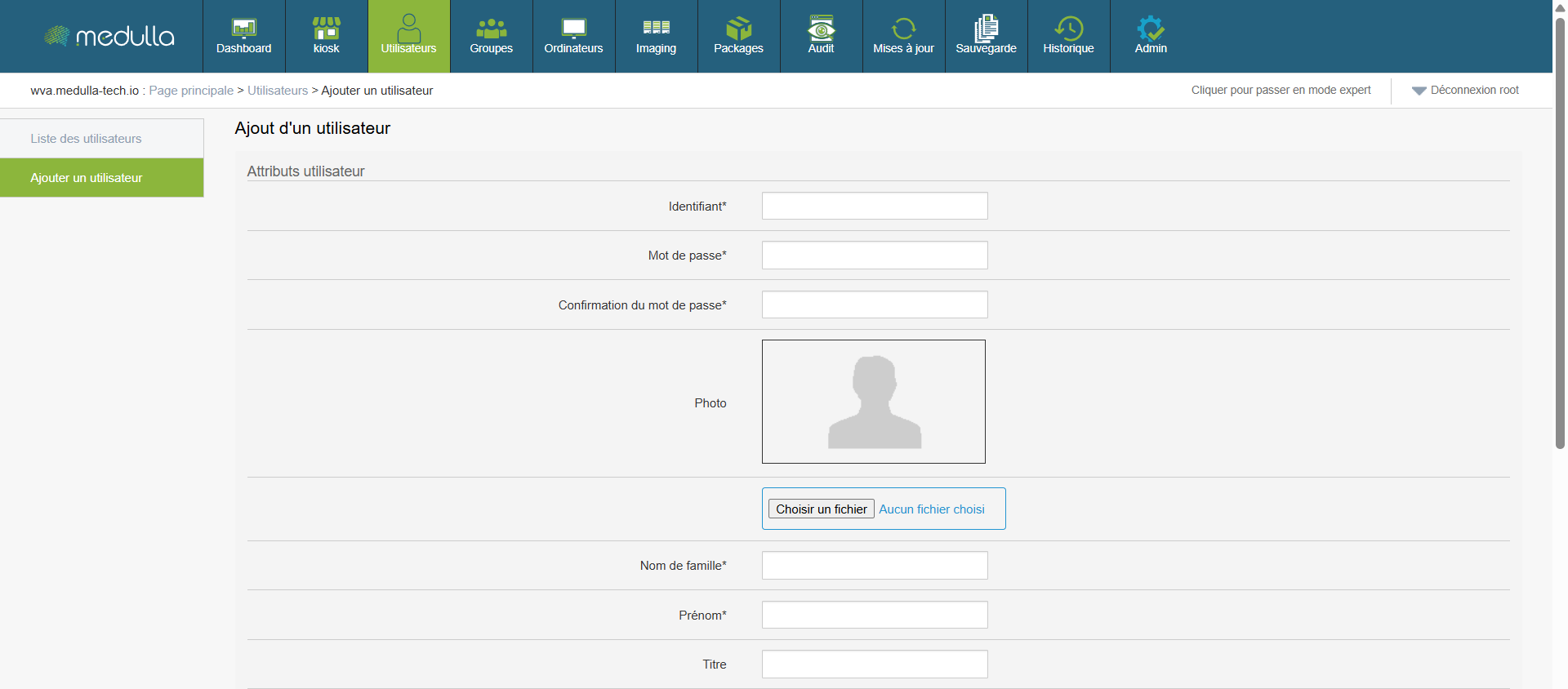Open the Historique clock icon

tap(1068, 29)
